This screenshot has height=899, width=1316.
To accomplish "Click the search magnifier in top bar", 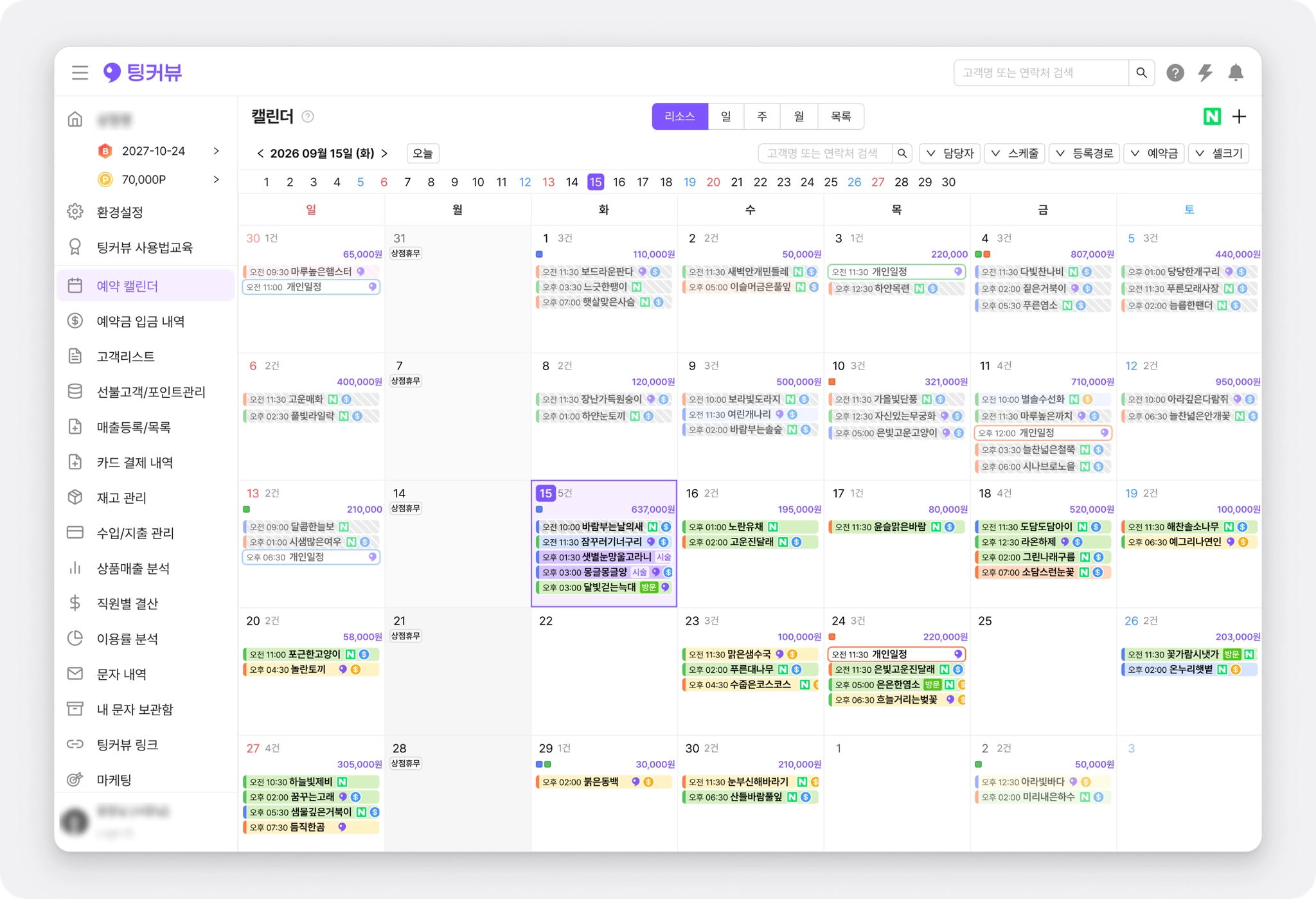I will pyautogui.click(x=1141, y=73).
